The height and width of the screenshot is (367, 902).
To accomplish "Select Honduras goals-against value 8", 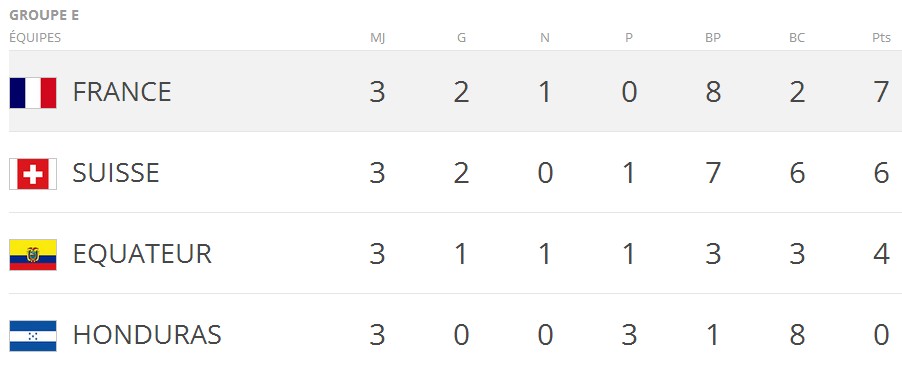I will click(797, 335).
